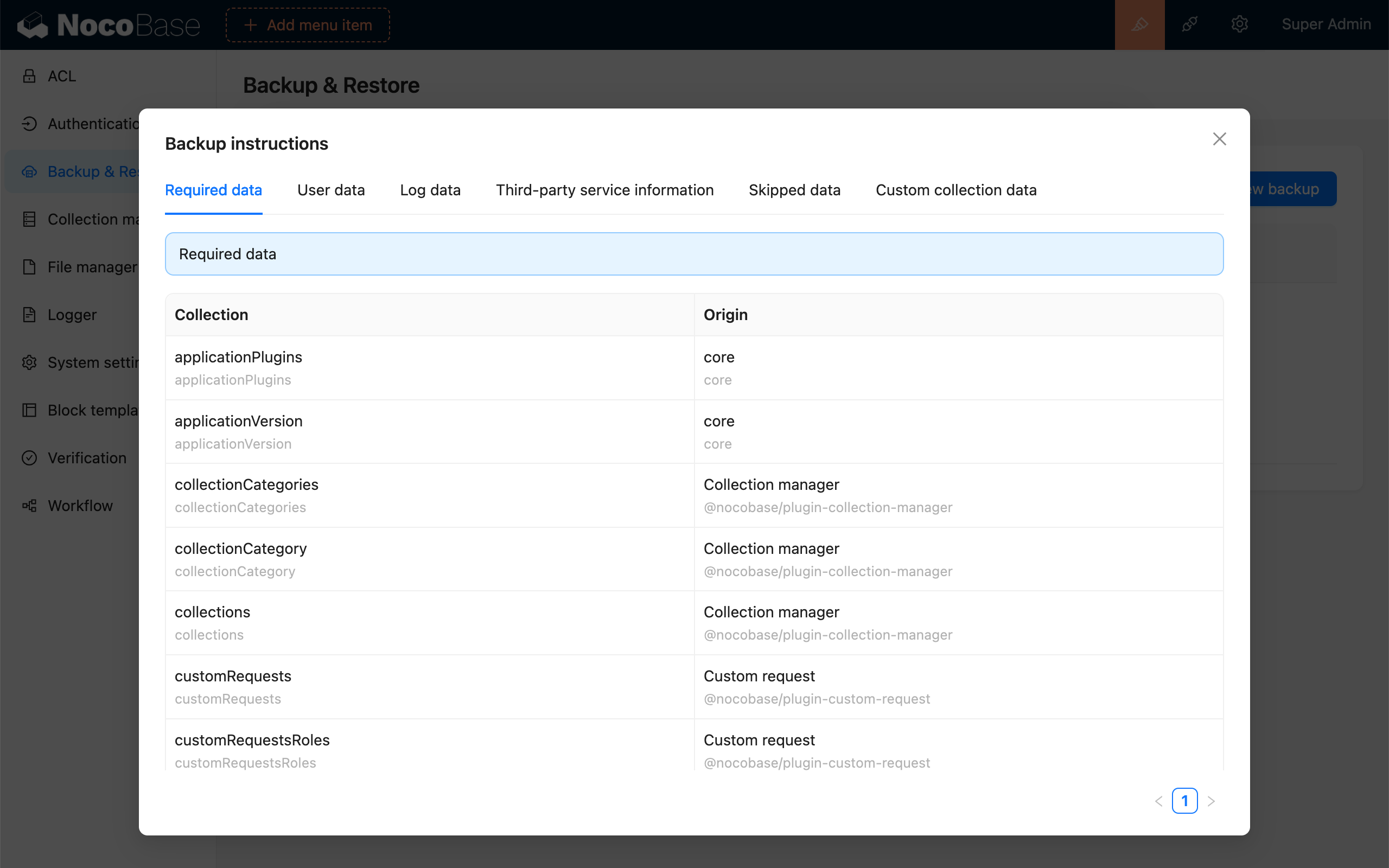1389x868 pixels.
Task: Click the Collection manager sidebar icon
Action: (29, 219)
